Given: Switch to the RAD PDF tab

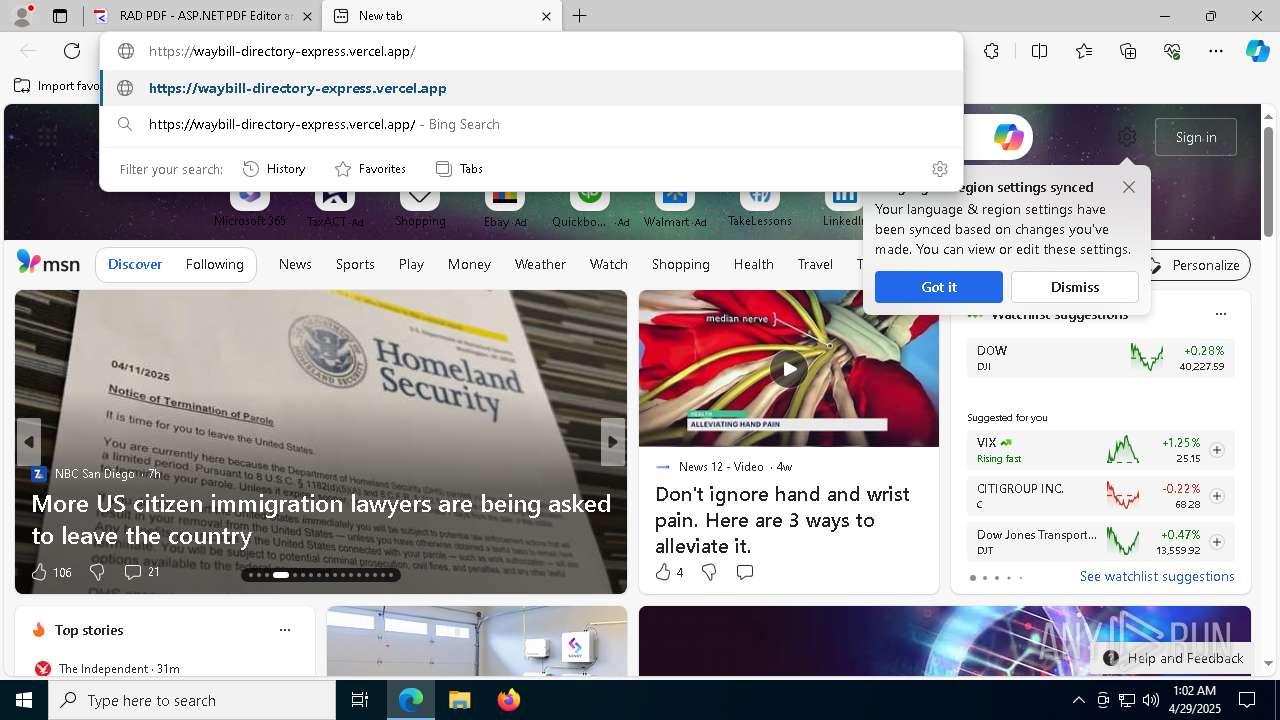Looking at the screenshot, I should pyautogui.click(x=203, y=16).
